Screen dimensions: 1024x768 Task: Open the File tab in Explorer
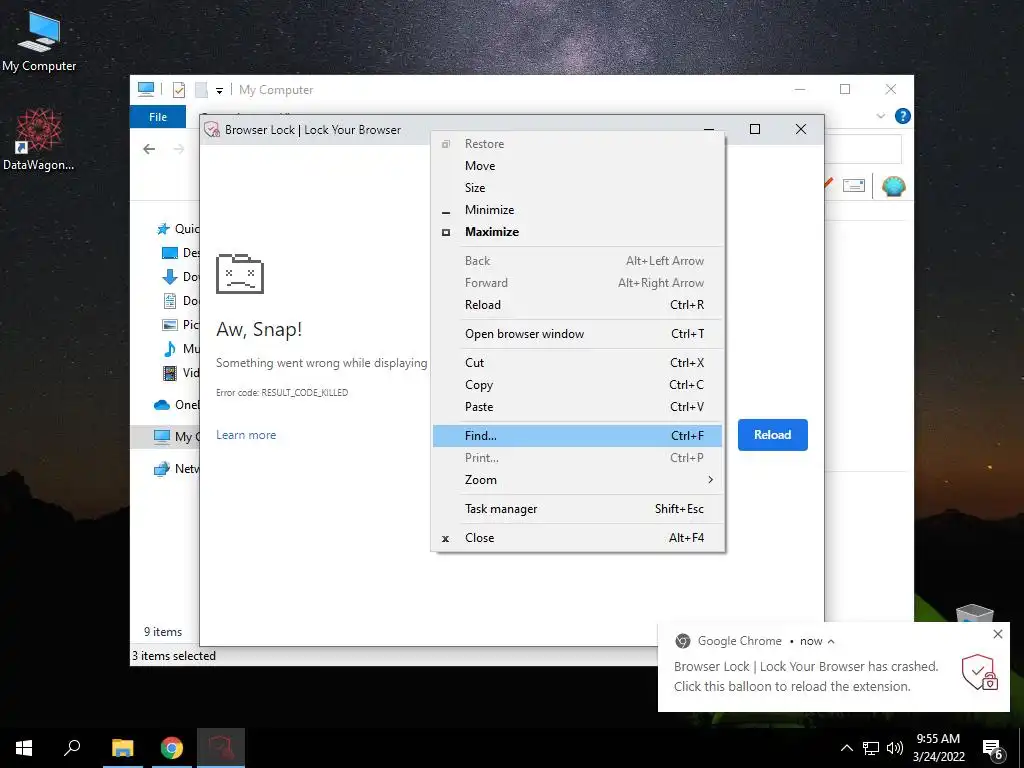[158, 117]
